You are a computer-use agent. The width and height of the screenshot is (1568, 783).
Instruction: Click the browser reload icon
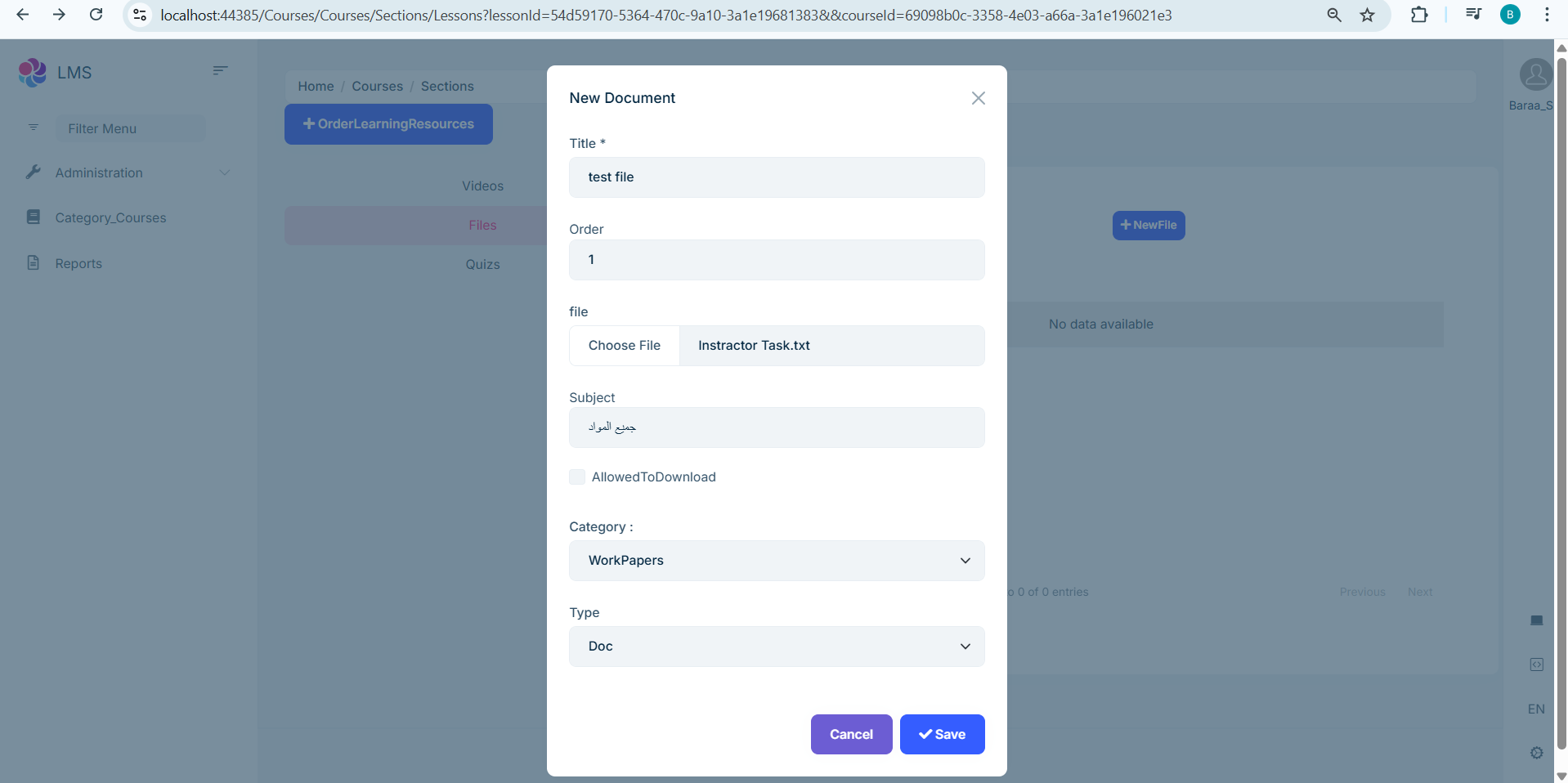point(96,15)
